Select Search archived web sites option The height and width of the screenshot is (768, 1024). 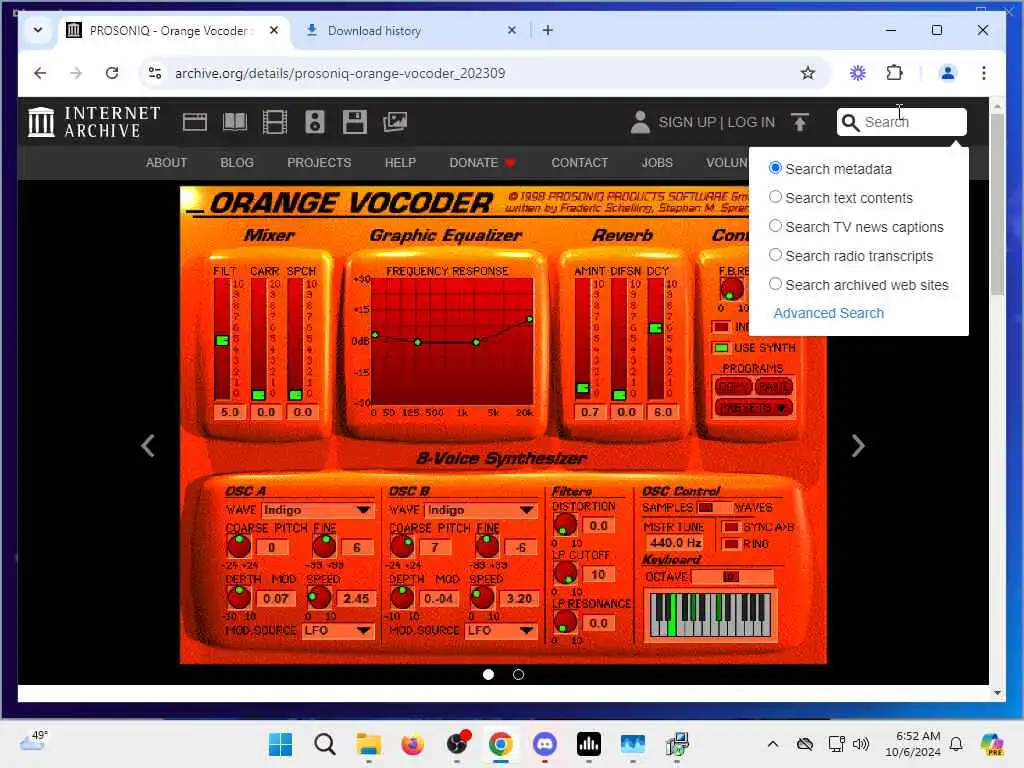[775, 283]
